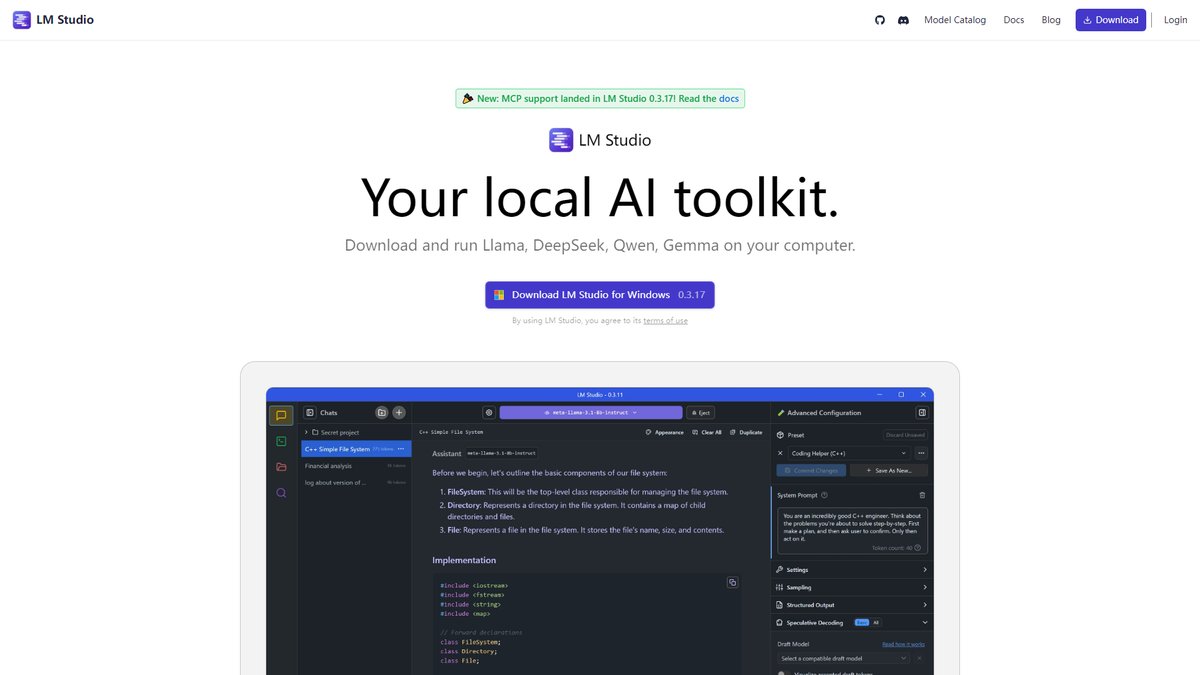Click the Implementation heading in chat
The image size is (1200, 675).
[464, 560]
